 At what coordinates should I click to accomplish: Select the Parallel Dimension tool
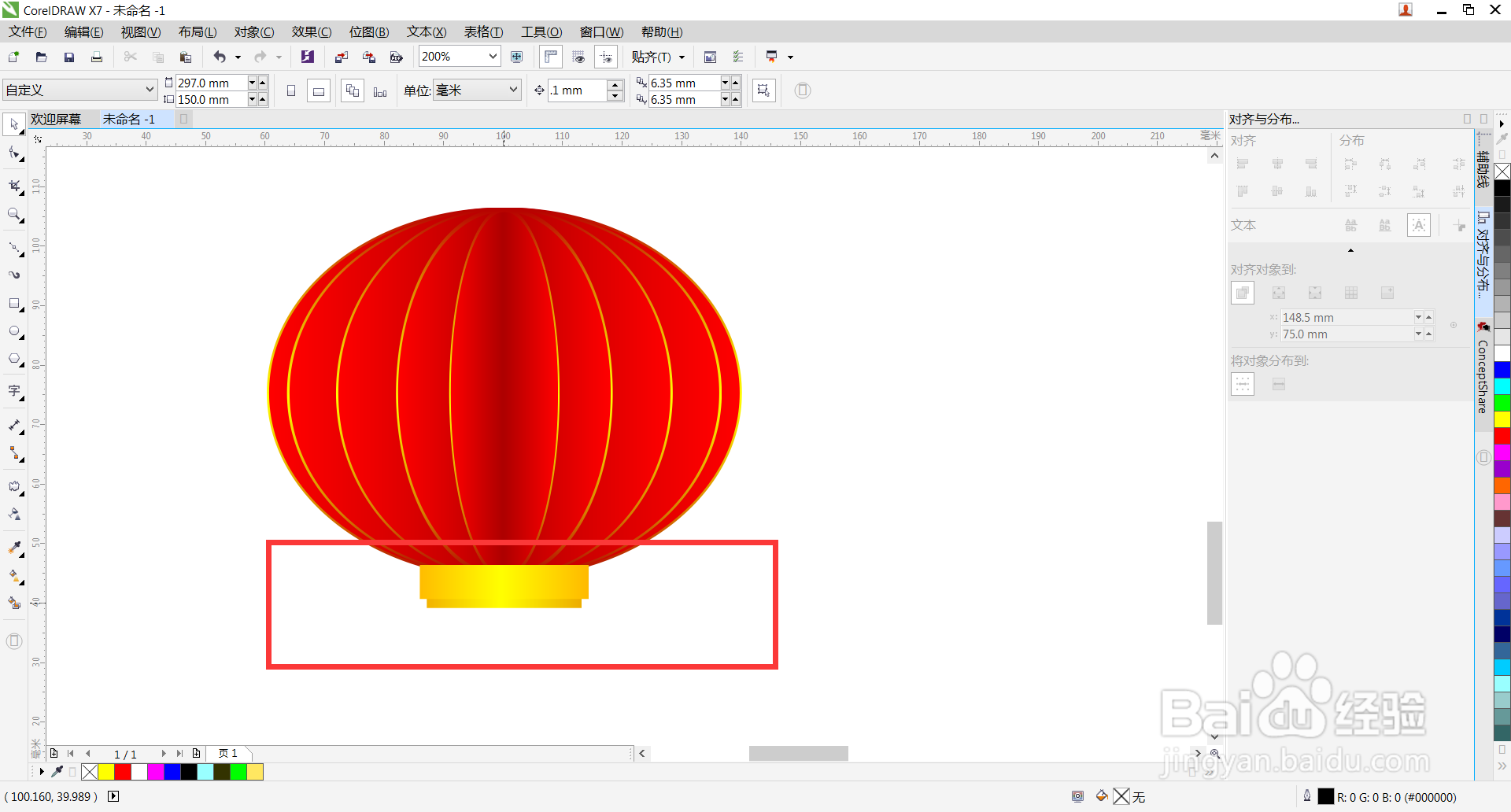(14, 426)
